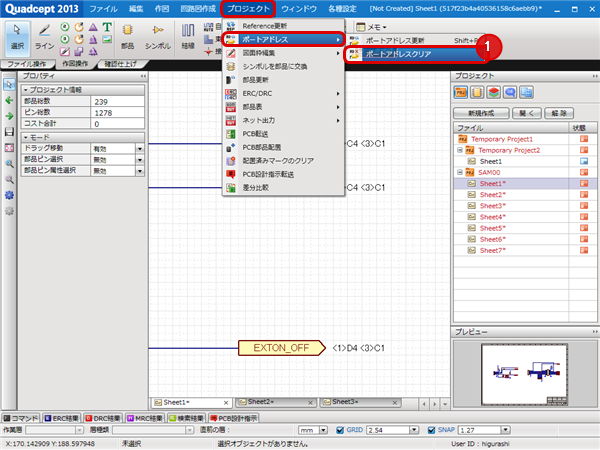Click the コスト合計 value cell

(117, 124)
